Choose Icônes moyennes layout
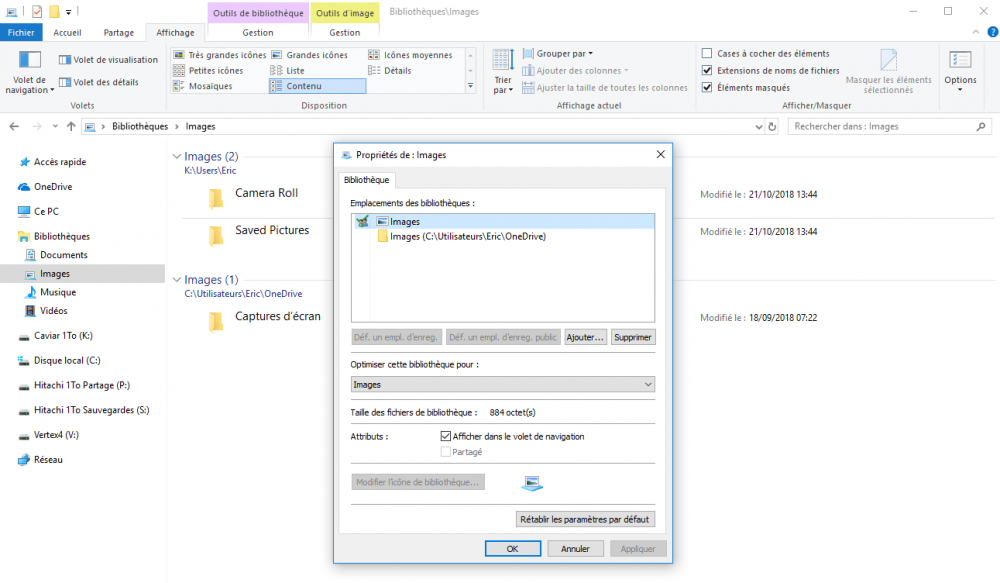Image resolution: width=1000 pixels, height=583 pixels. (410, 55)
